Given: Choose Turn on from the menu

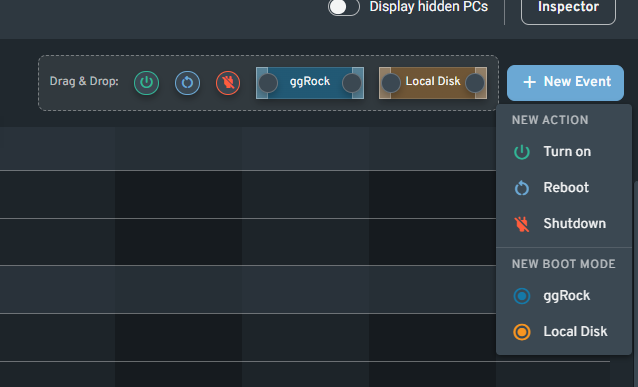Looking at the screenshot, I should coord(564,152).
